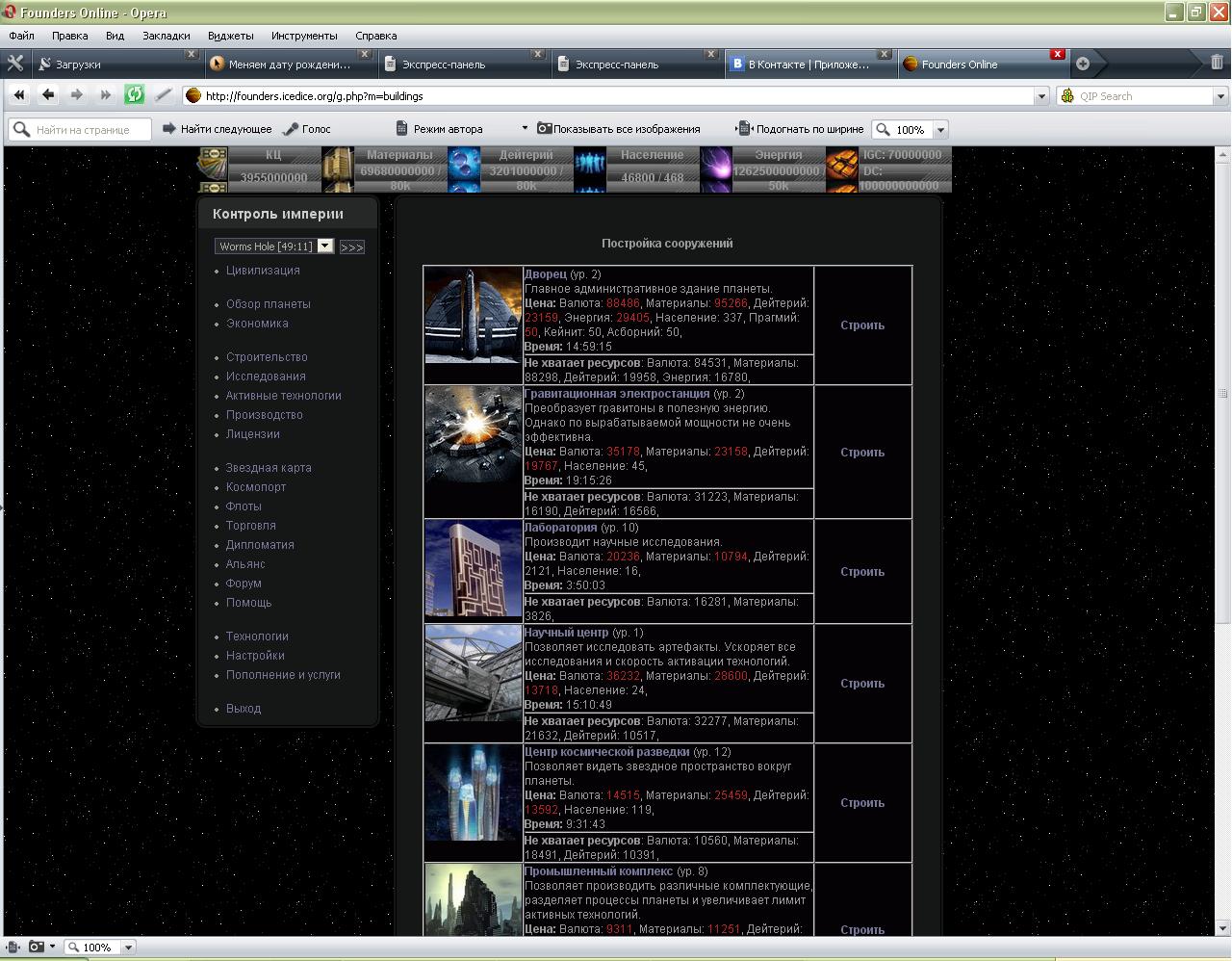1232x961 pixels.
Task: Open the Звездная карта link
Action: pyautogui.click(x=269, y=468)
